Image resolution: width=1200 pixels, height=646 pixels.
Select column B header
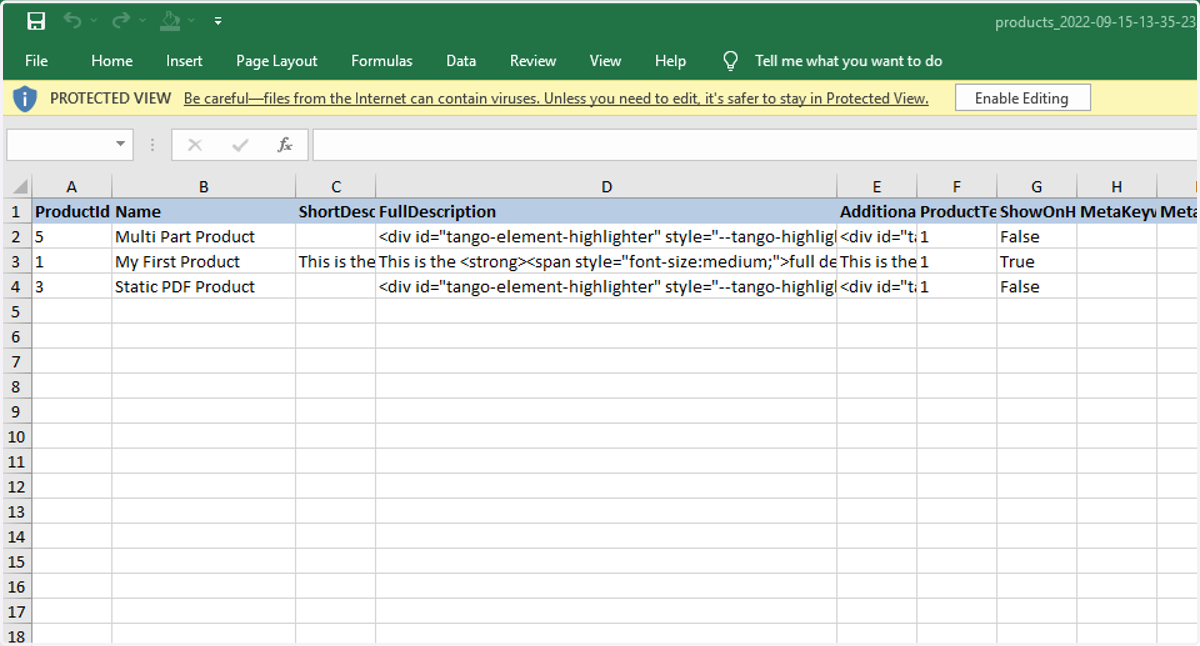pyautogui.click(x=204, y=187)
